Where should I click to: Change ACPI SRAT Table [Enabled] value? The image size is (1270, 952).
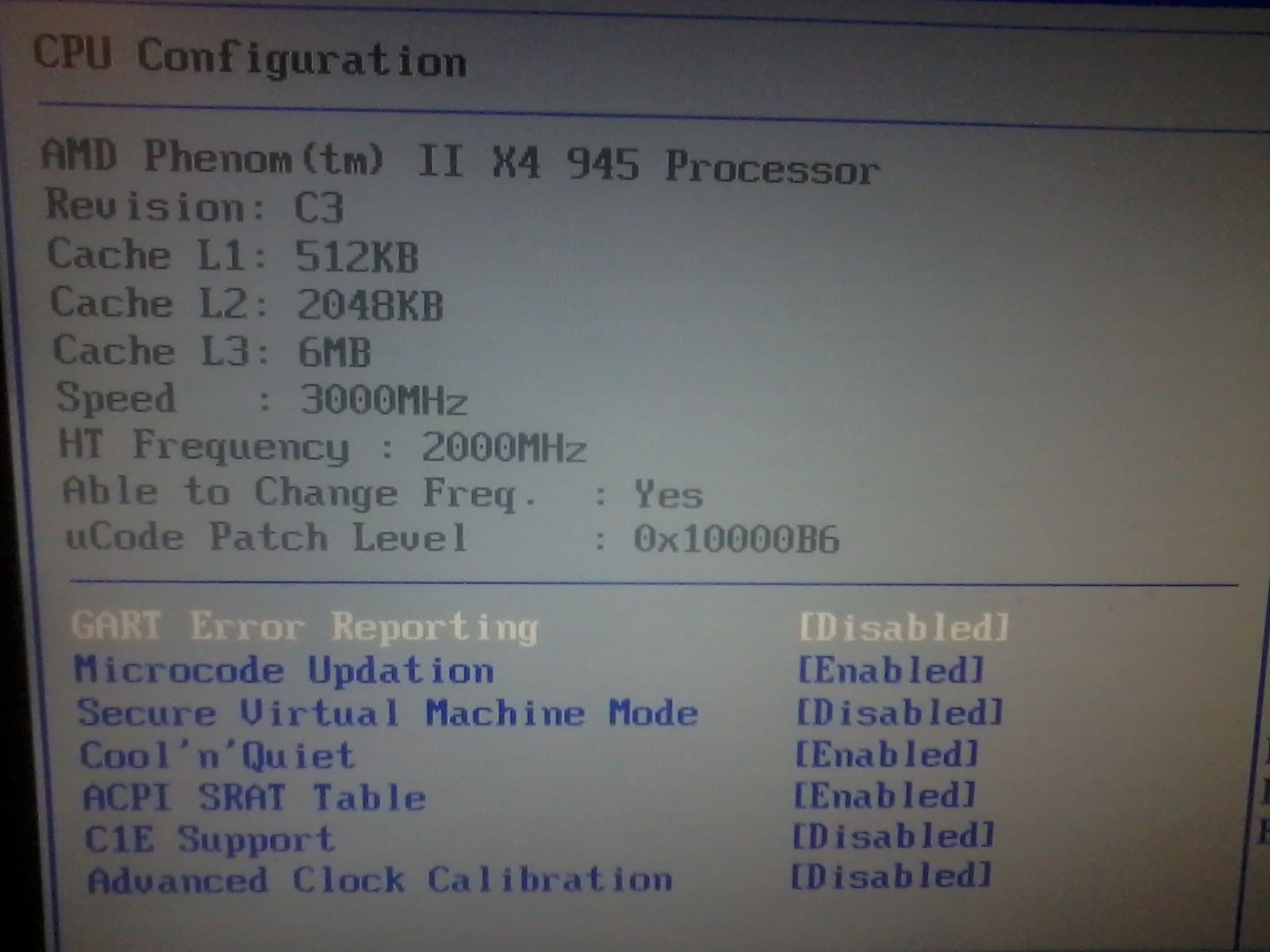884,795
